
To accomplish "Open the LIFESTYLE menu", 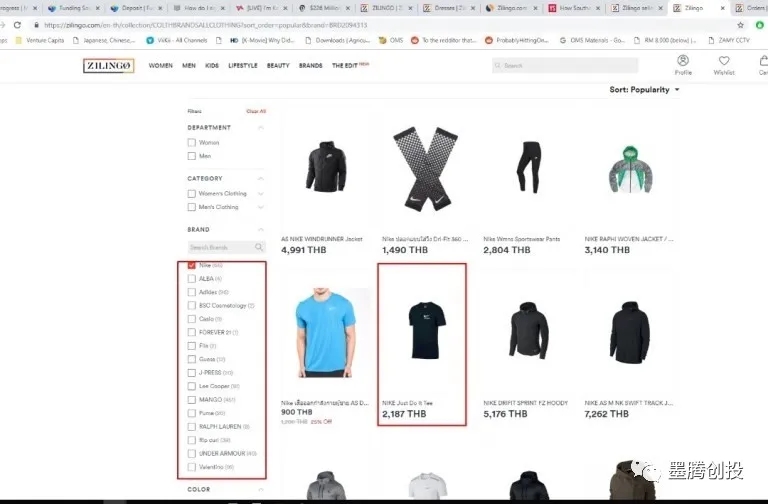I will (242, 65).
